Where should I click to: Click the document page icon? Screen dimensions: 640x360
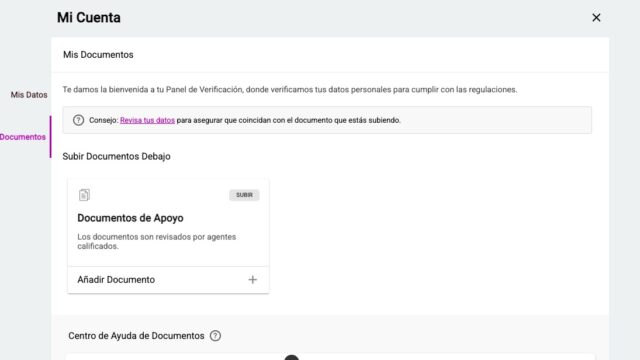(x=84, y=195)
